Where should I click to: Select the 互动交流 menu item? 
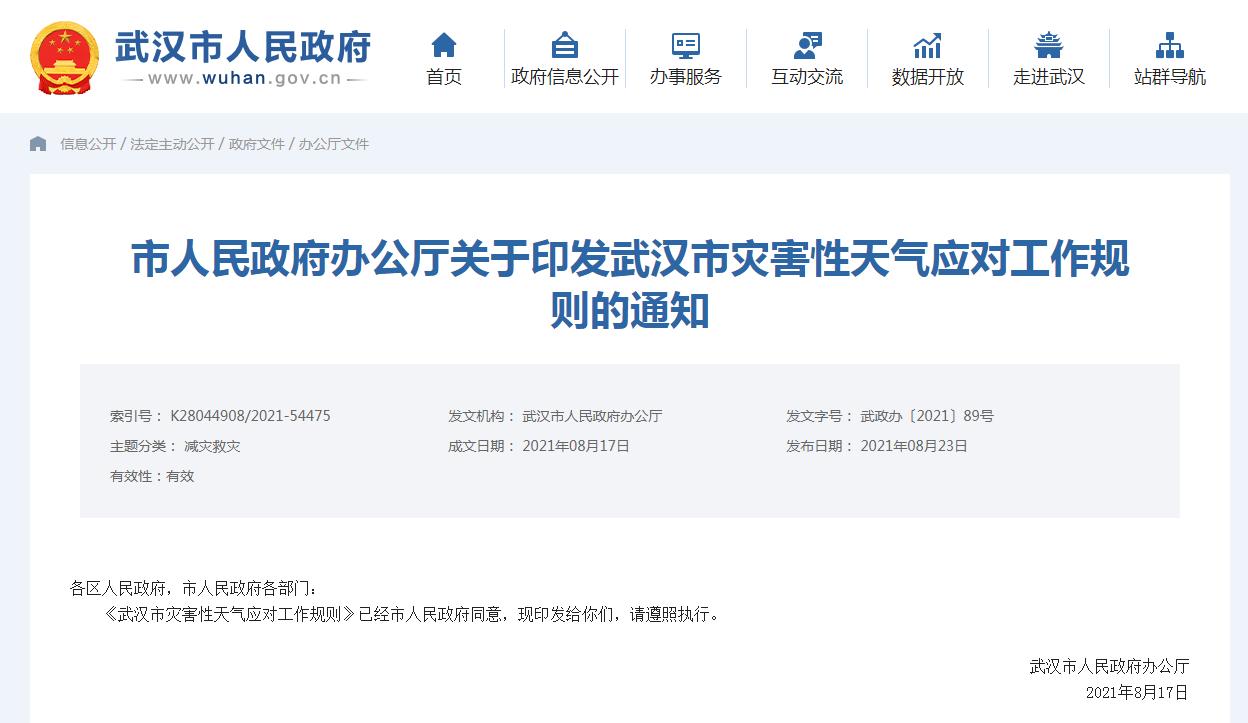coord(806,77)
